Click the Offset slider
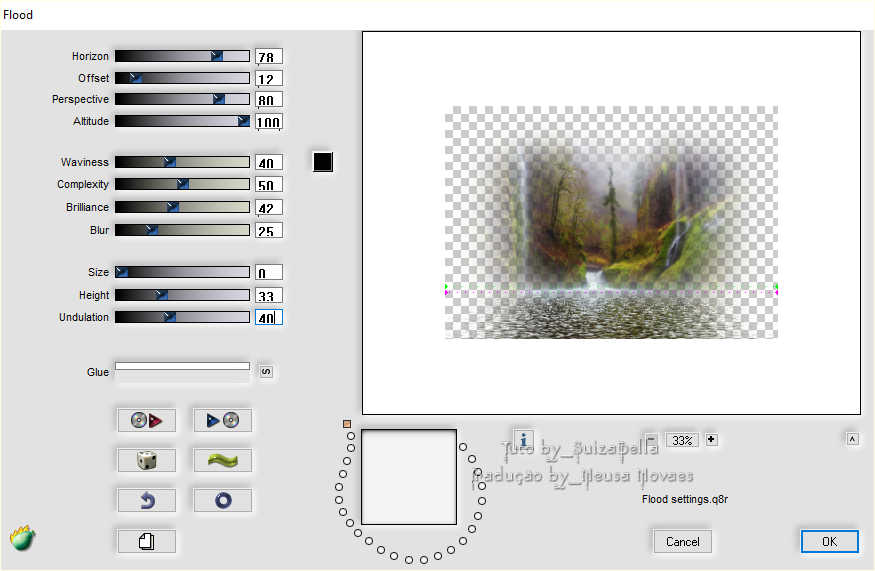The image size is (875, 571). tap(182, 78)
